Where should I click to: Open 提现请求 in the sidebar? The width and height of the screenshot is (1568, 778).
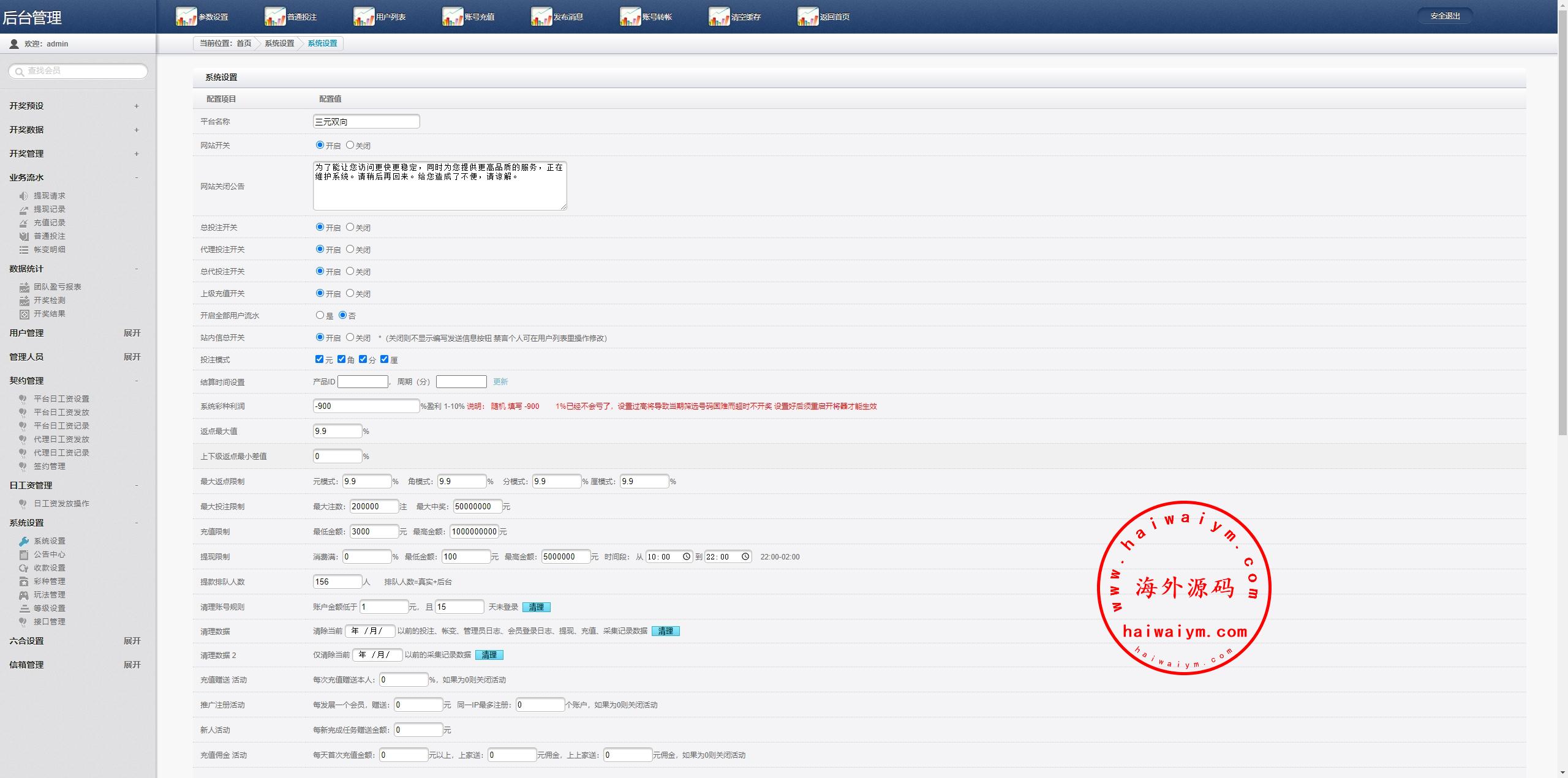(49, 196)
